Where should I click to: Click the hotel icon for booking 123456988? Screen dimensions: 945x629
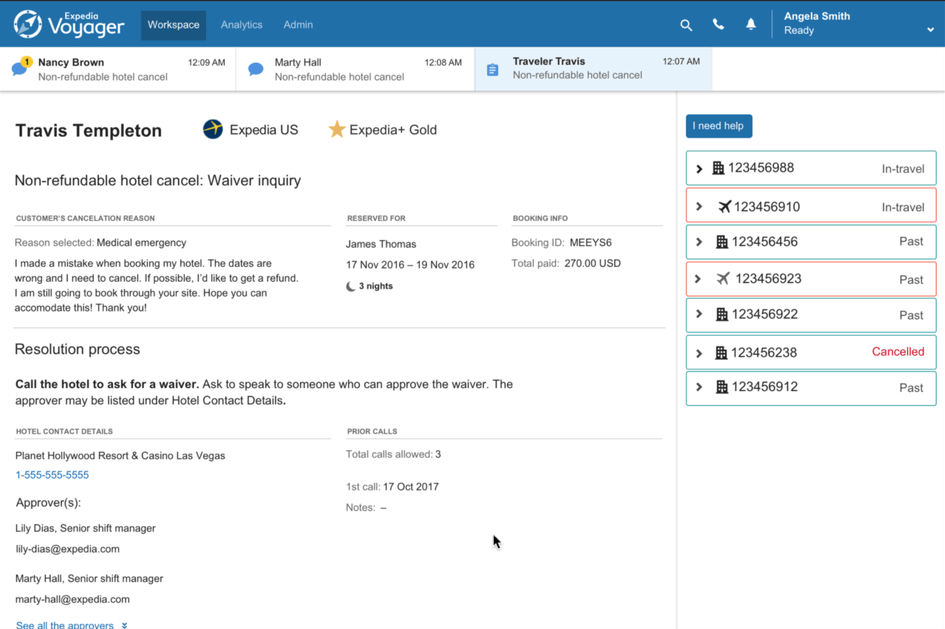(x=718, y=168)
